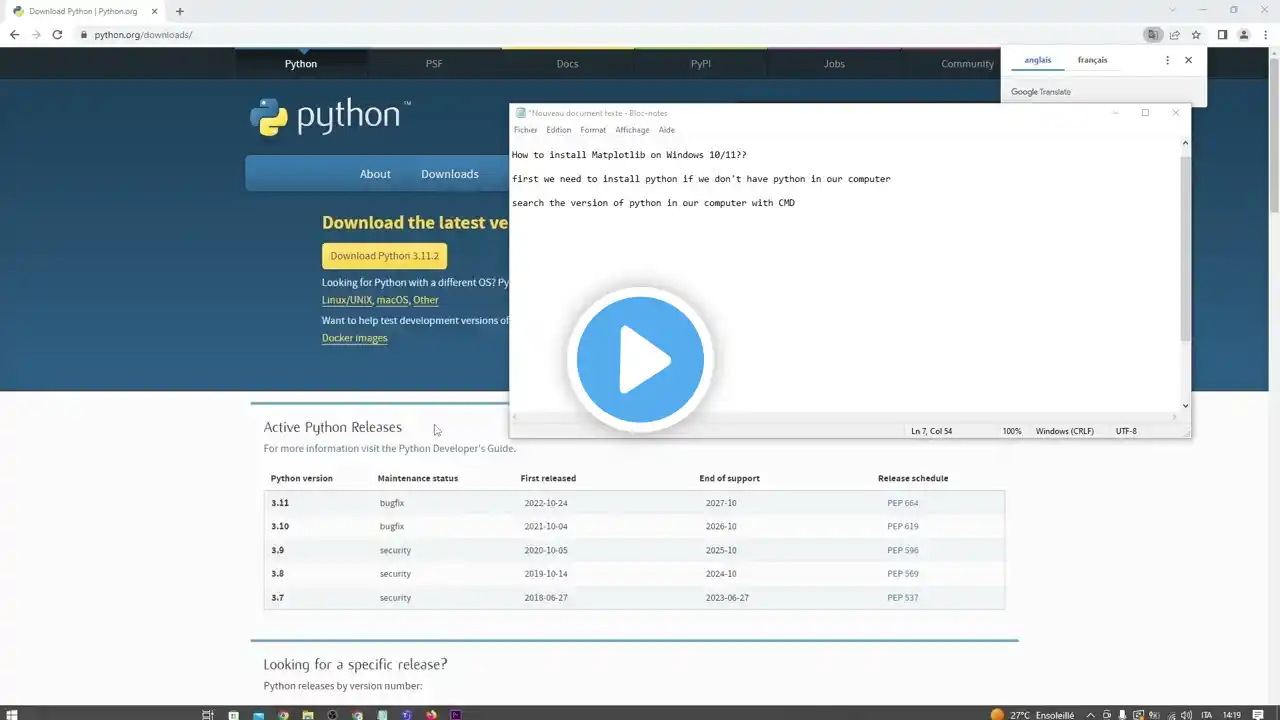Go back to the previous page in browser
This screenshot has width=1280, height=720.
(14, 35)
